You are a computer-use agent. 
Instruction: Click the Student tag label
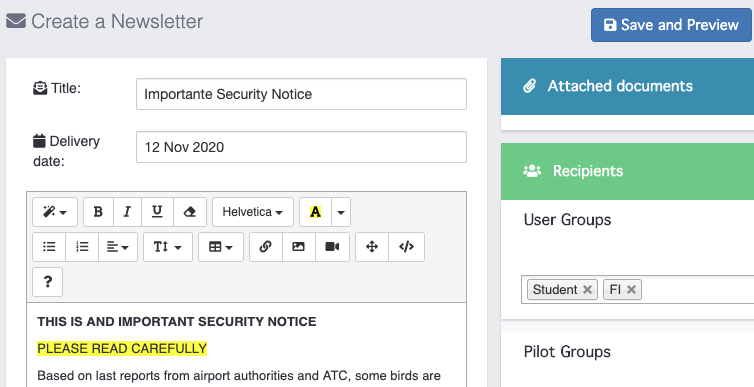555,289
